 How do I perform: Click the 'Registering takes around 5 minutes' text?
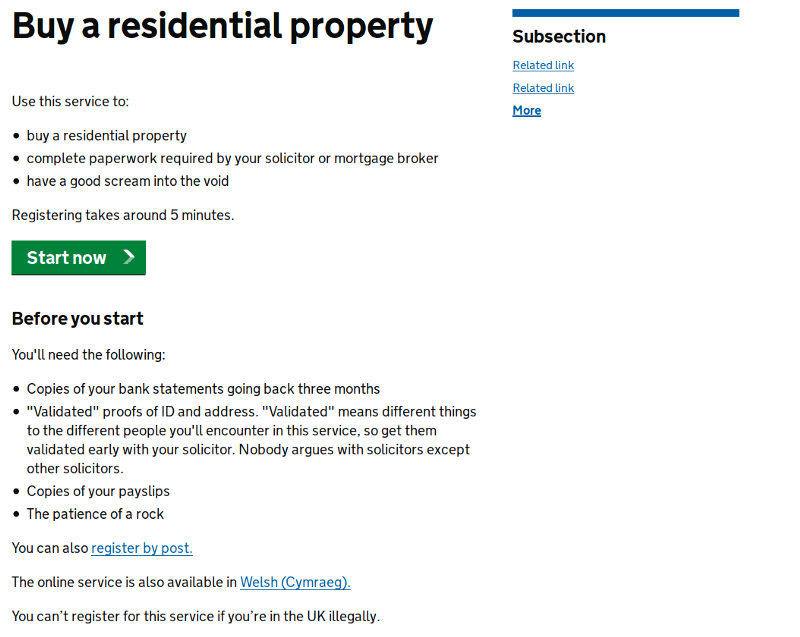coord(122,215)
